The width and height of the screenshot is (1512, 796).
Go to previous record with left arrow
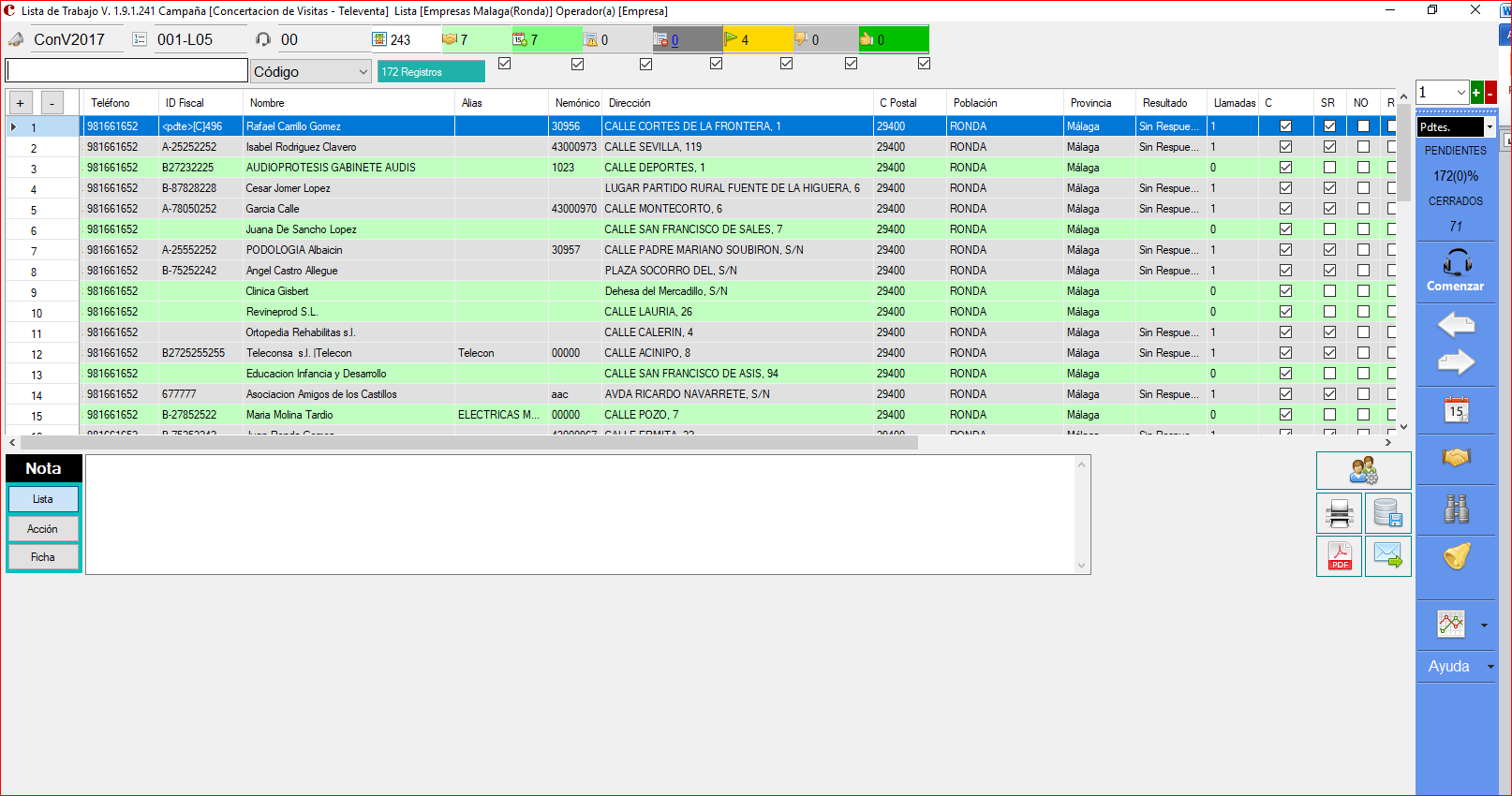1456,325
